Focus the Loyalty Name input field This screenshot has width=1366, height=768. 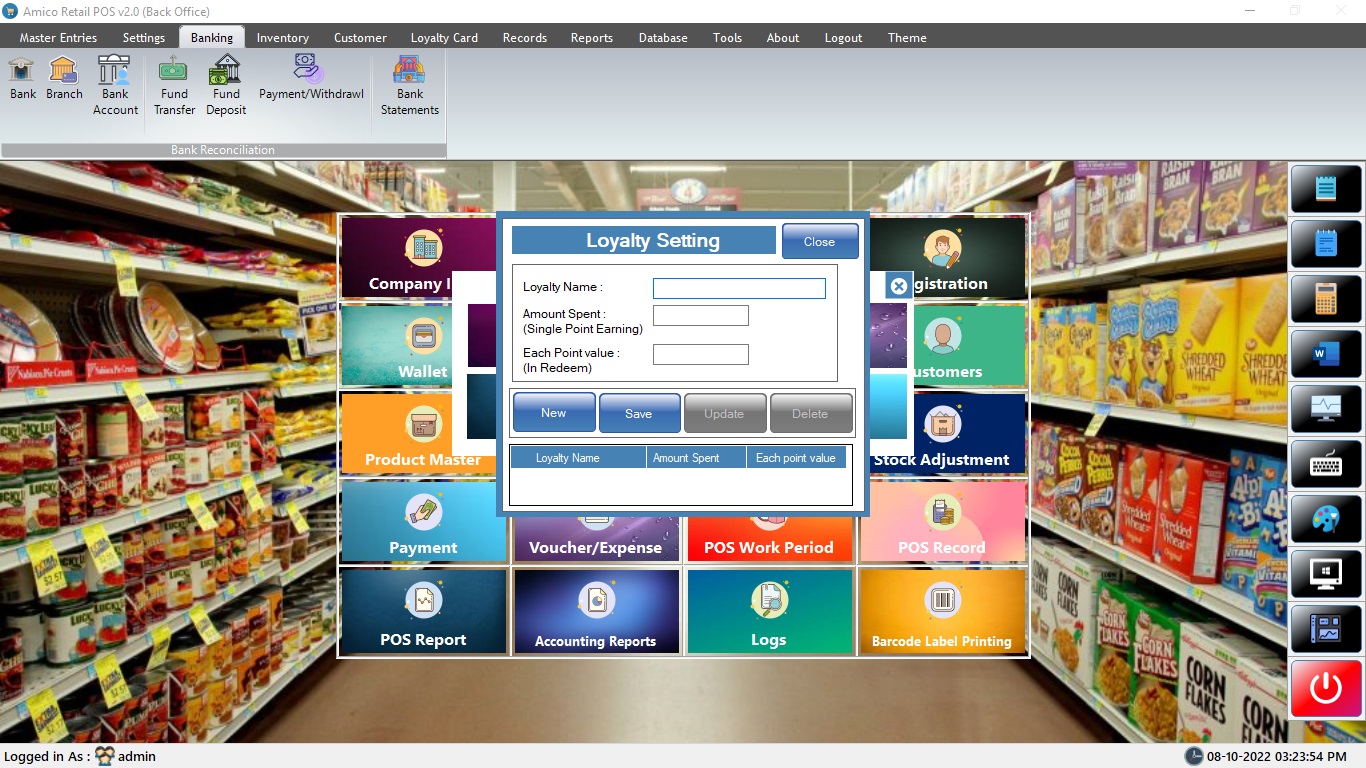[739, 288]
